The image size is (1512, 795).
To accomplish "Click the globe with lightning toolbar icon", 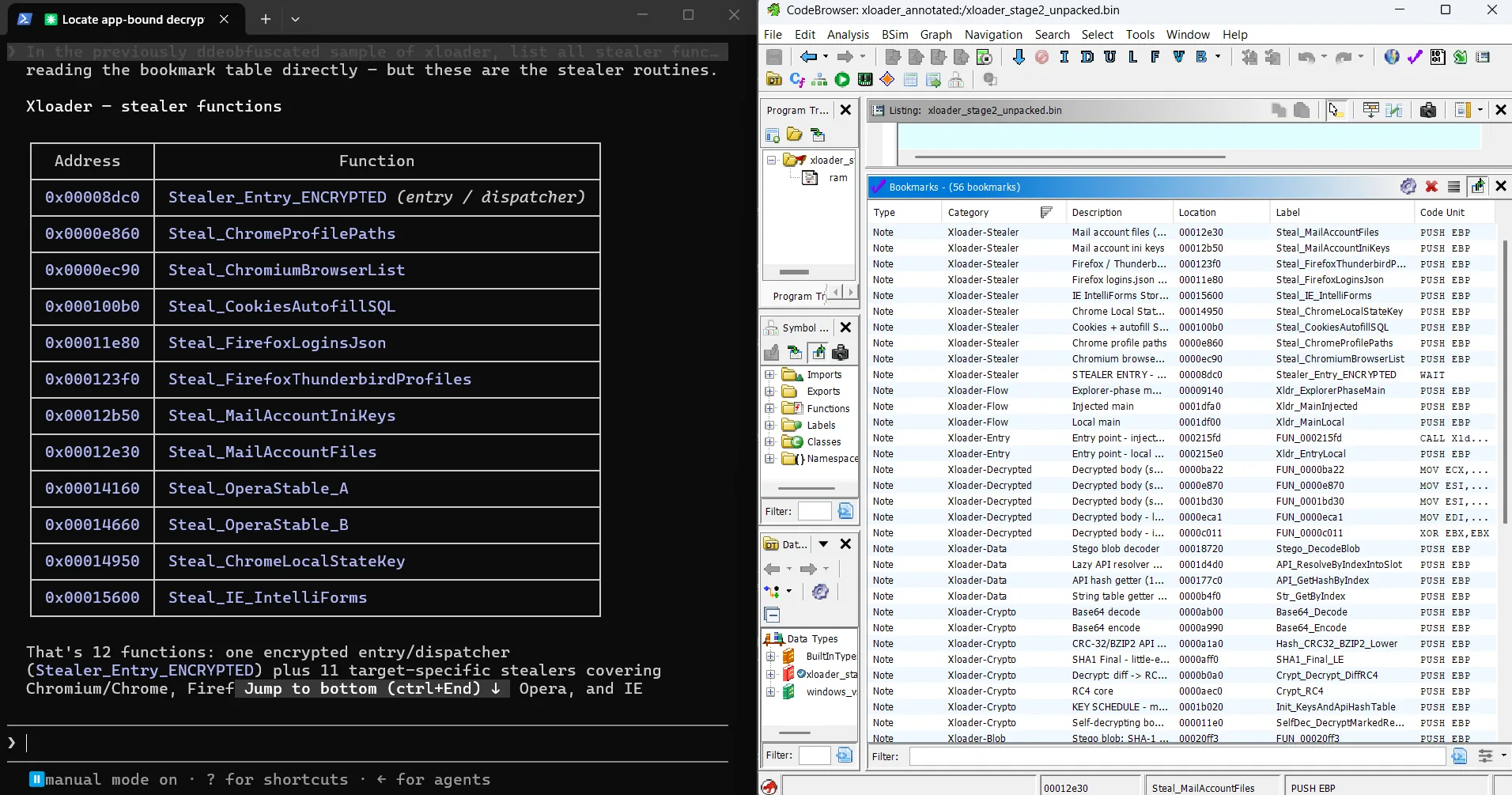I will [1392, 57].
